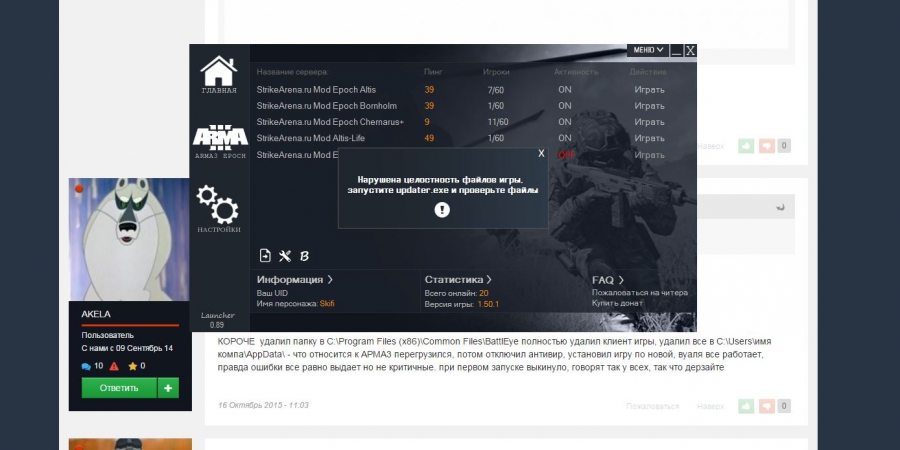Image resolution: width=900 pixels, height=450 pixels.
Task: Click ON status of Mod Epoch Altis
Action: (565, 90)
